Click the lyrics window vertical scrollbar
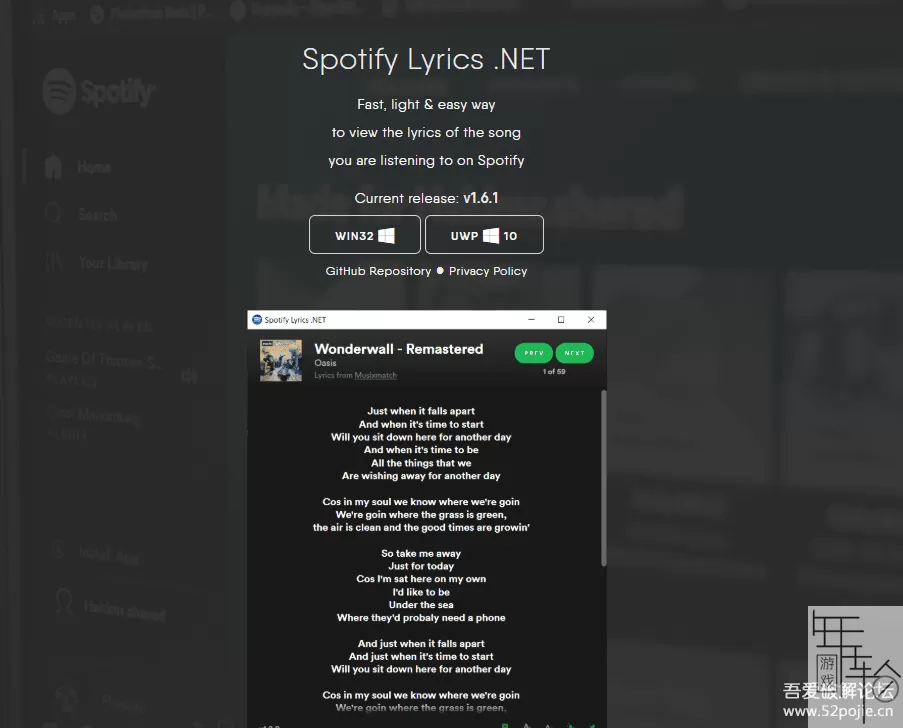The height and width of the screenshot is (728, 903). pos(604,478)
